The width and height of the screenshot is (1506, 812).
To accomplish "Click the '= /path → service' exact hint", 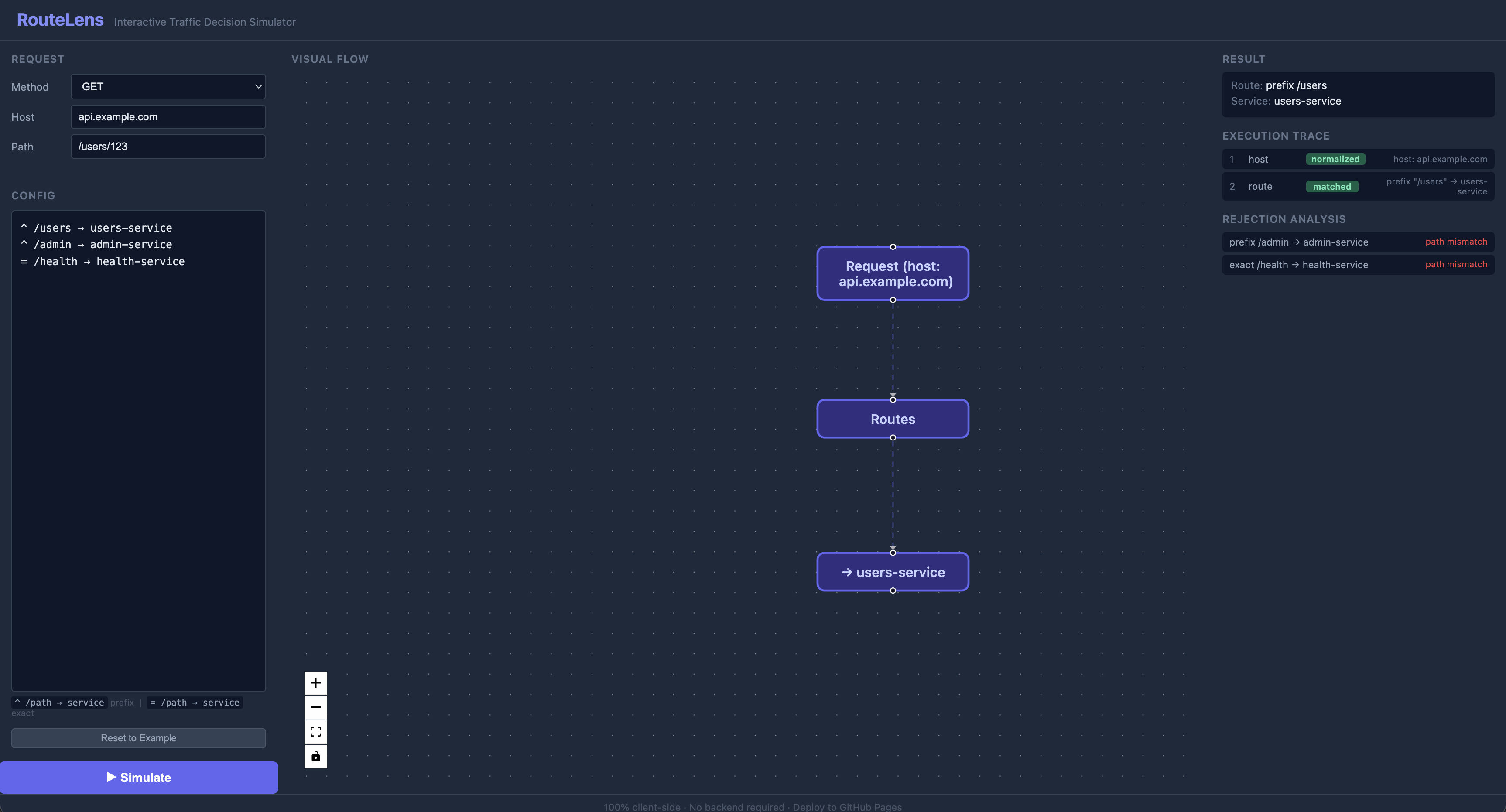I will (195, 703).
